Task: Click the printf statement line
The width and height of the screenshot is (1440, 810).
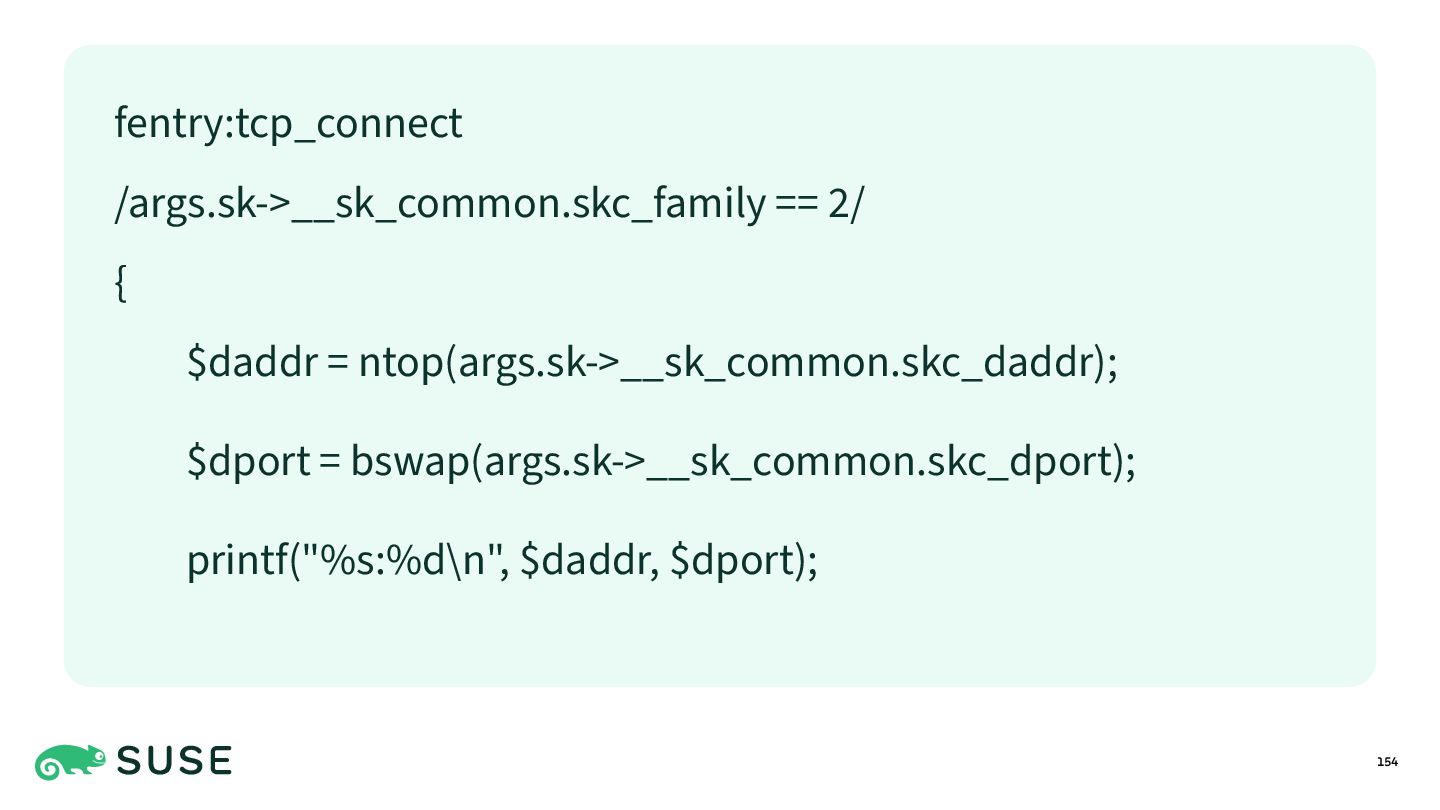Action: pyautogui.click(x=503, y=559)
